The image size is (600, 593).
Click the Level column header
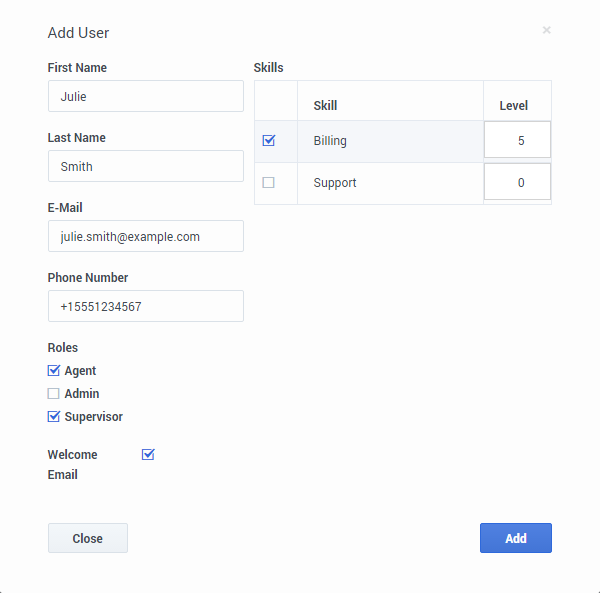(x=514, y=106)
